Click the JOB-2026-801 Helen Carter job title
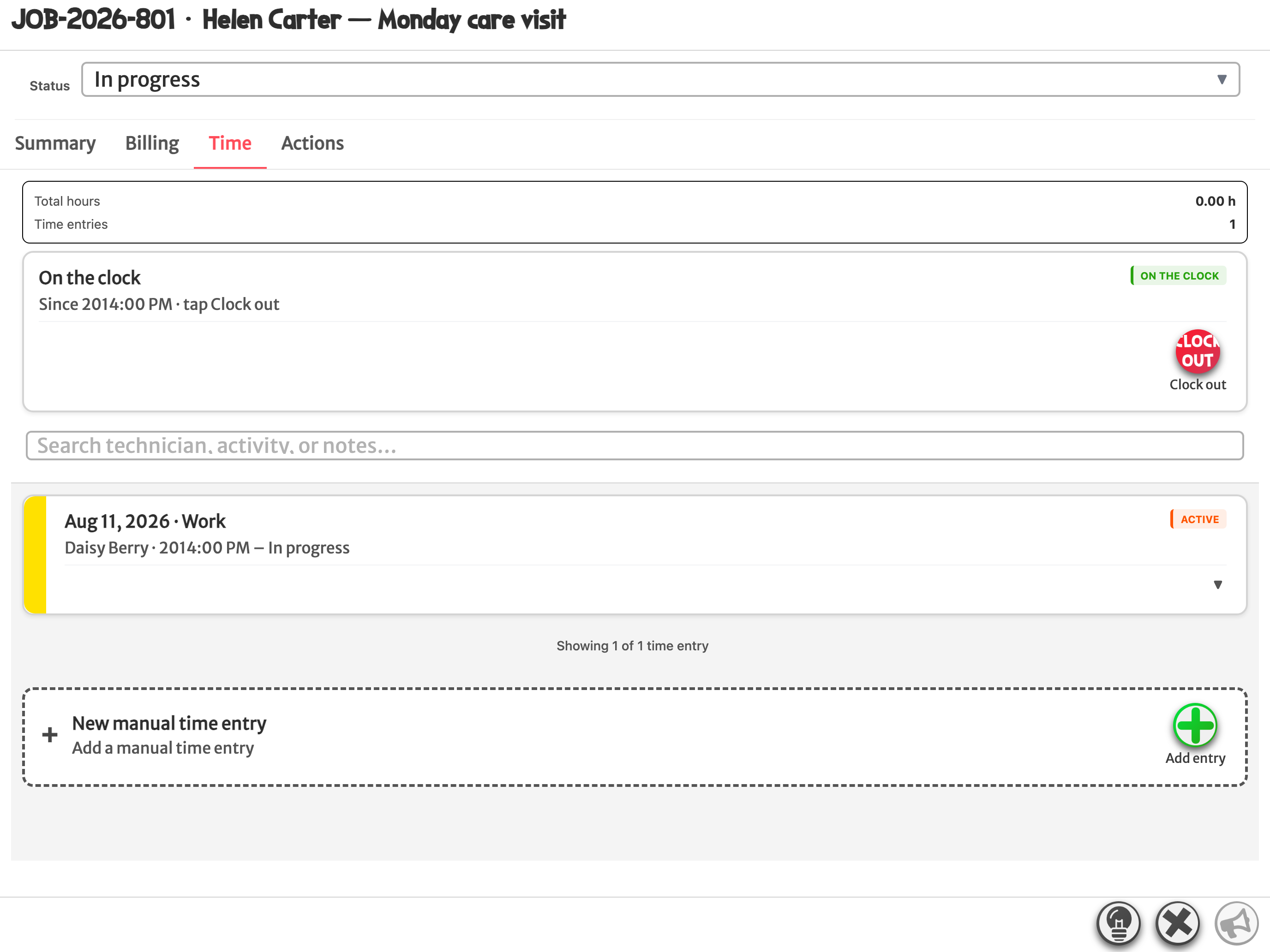The width and height of the screenshot is (1270, 952). click(x=289, y=19)
